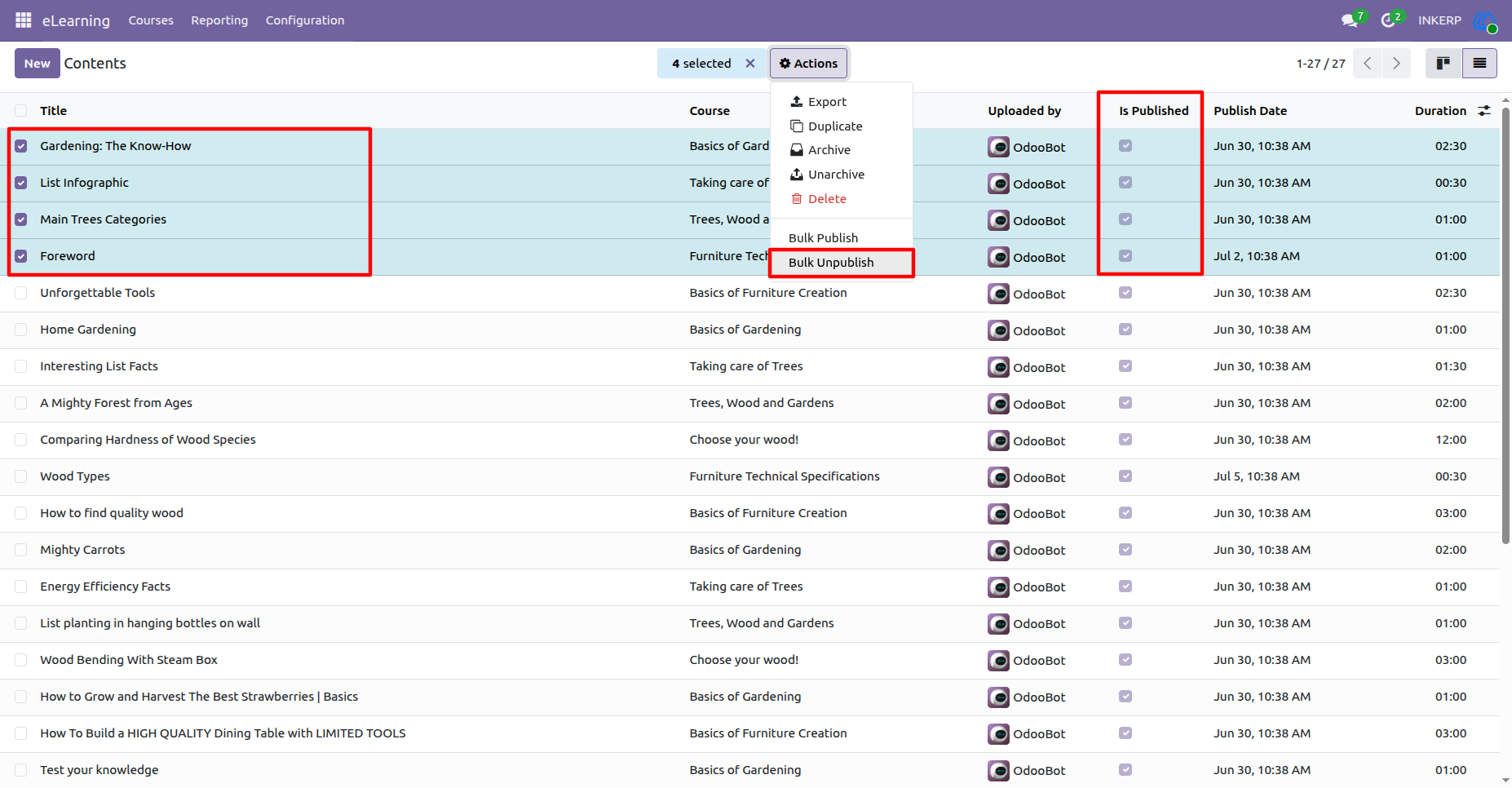
Task: Go to the next page arrow
Action: point(1397,64)
